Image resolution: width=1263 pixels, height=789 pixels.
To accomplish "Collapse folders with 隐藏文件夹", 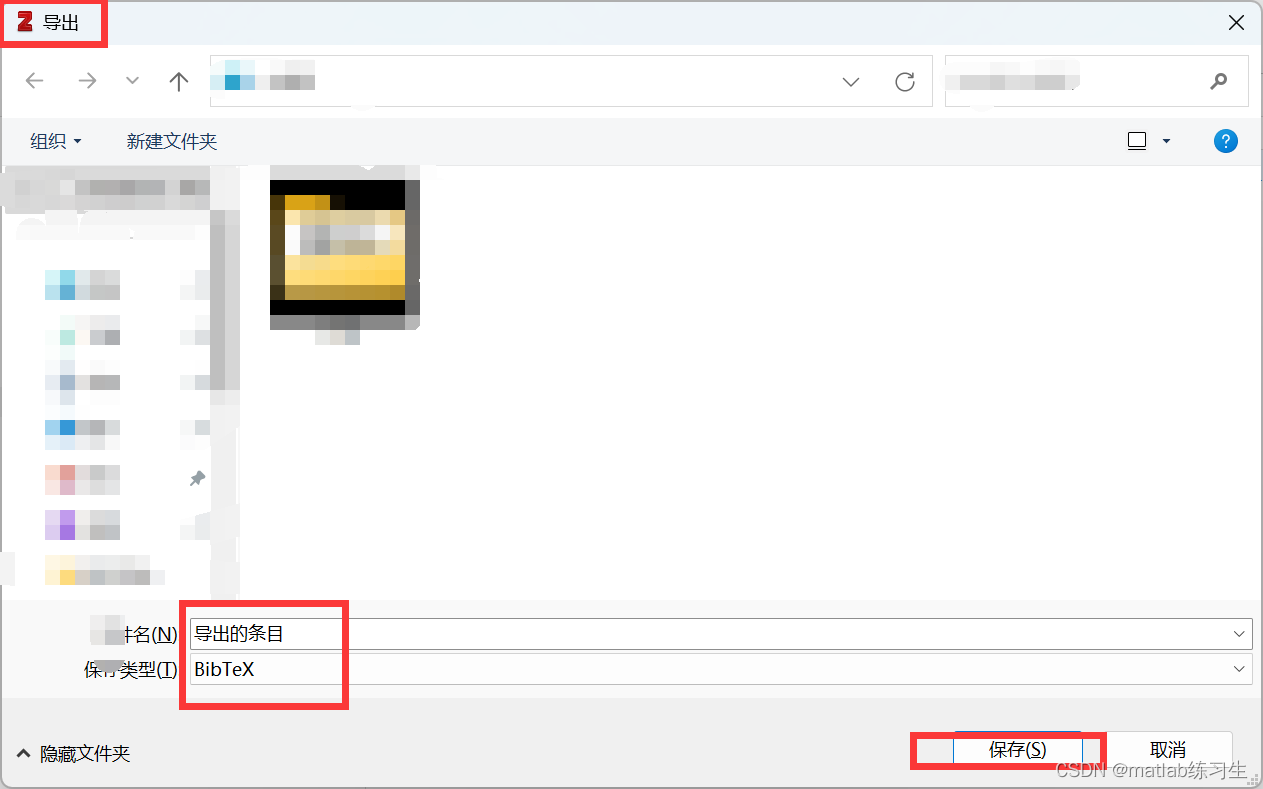I will coord(74,754).
